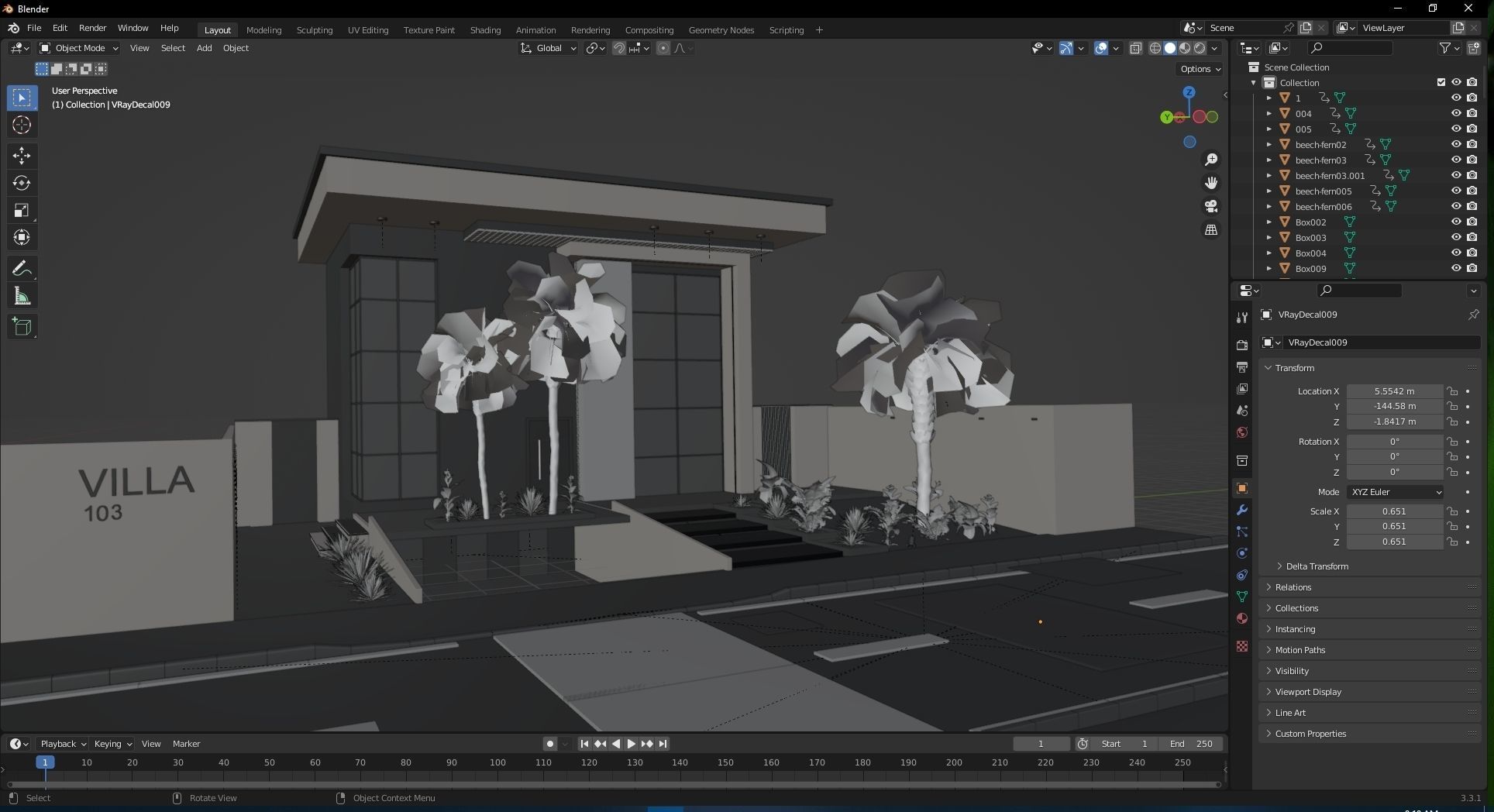Image resolution: width=1494 pixels, height=812 pixels.
Task: Pick the Annotate tool
Action: pyautogui.click(x=22, y=269)
